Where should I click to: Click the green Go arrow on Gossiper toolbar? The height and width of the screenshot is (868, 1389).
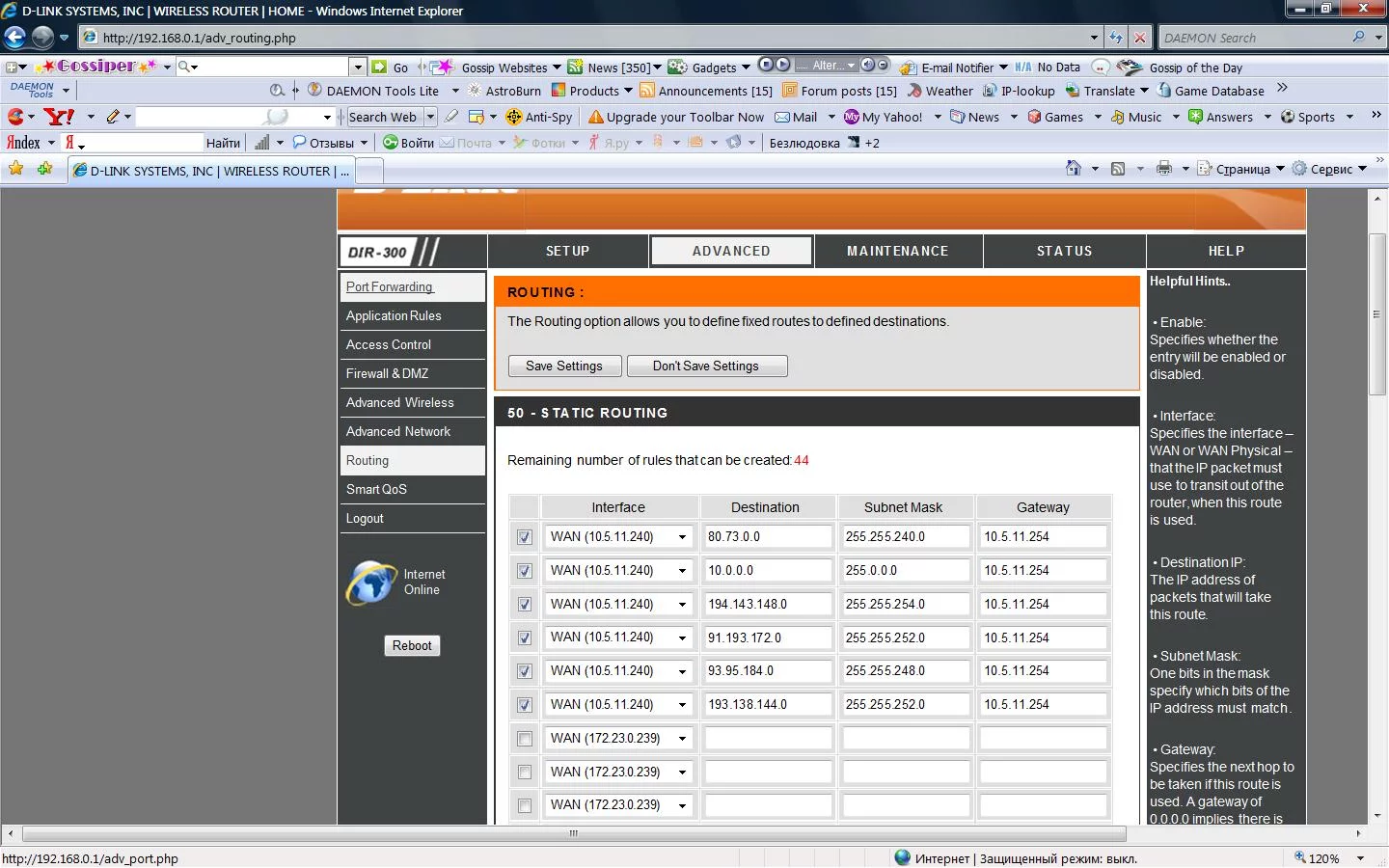[379, 67]
